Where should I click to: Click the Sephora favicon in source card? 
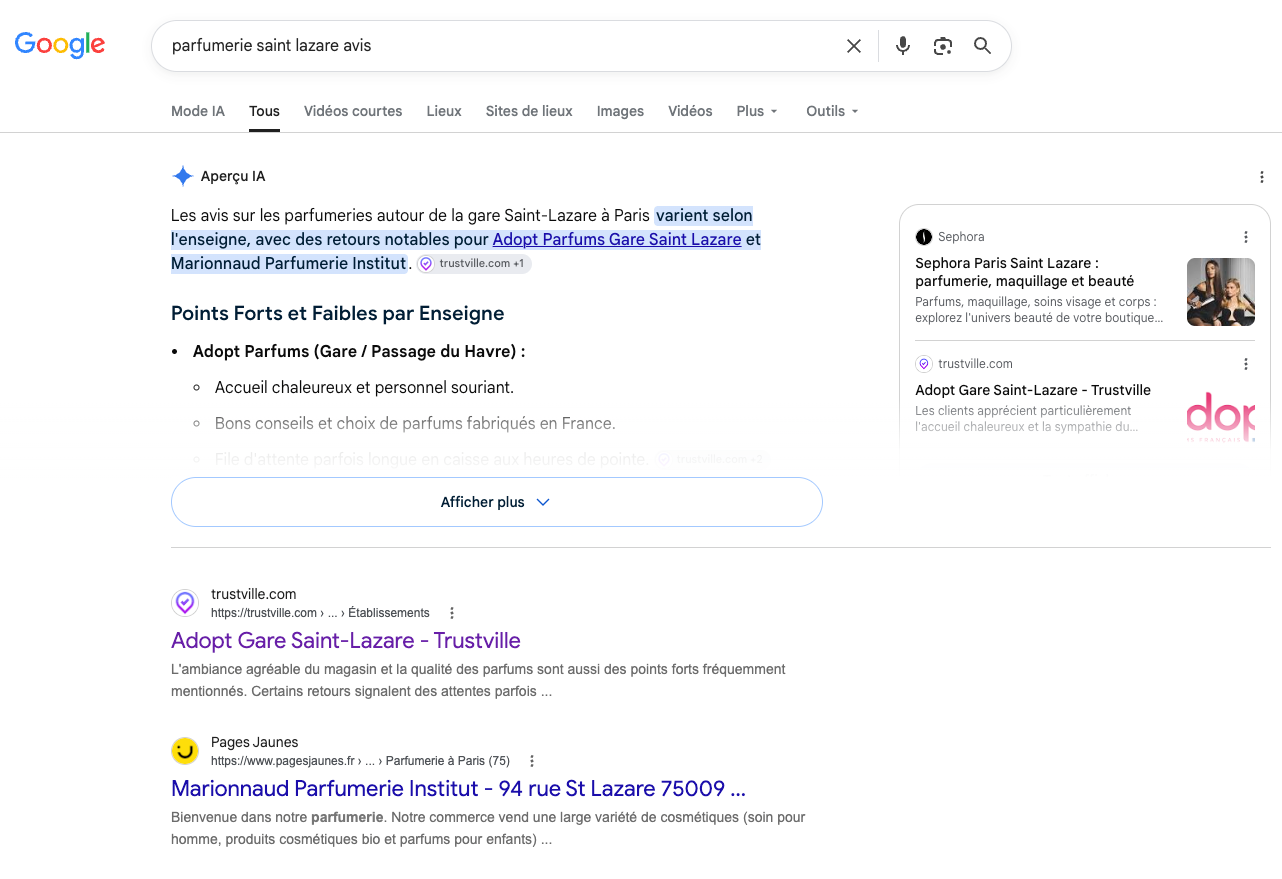[x=924, y=237]
